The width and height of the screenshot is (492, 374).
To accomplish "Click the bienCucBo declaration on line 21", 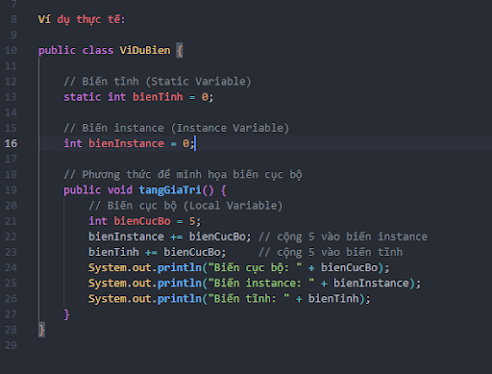I will [142, 221].
